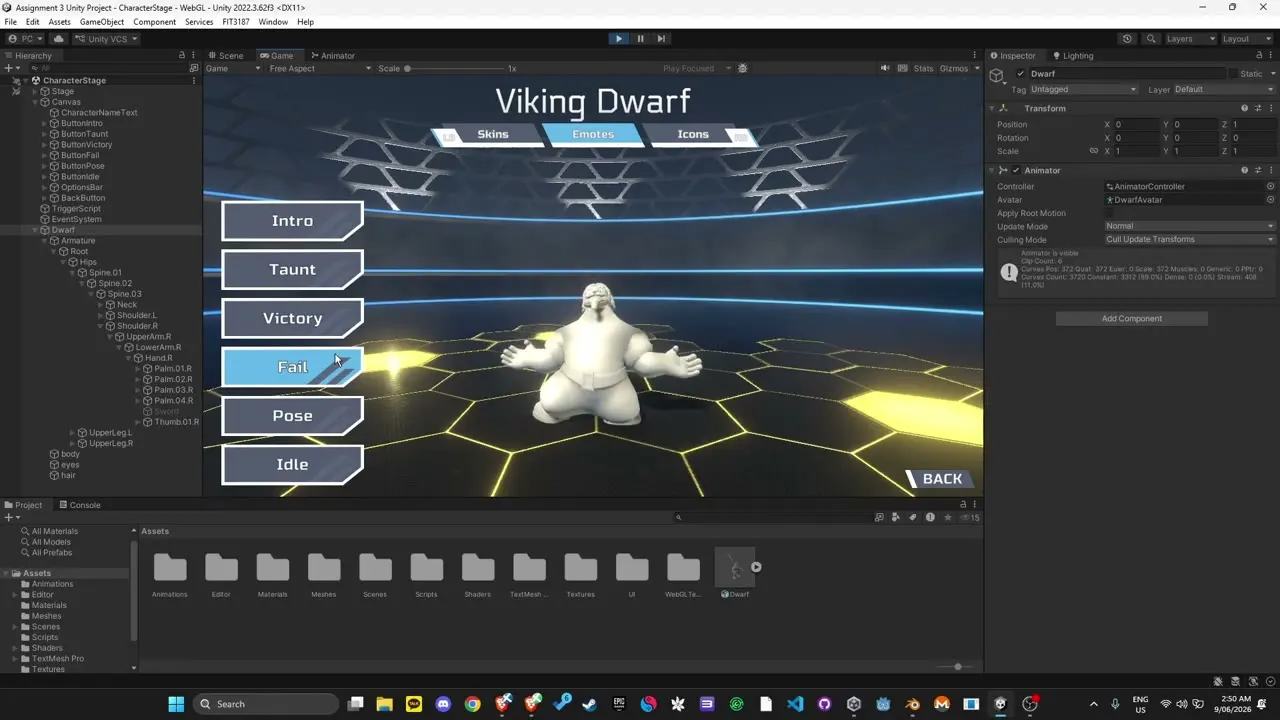The height and width of the screenshot is (720, 1280).
Task: Open Visual Studio Code from the taskbar
Action: click(x=795, y=704)
